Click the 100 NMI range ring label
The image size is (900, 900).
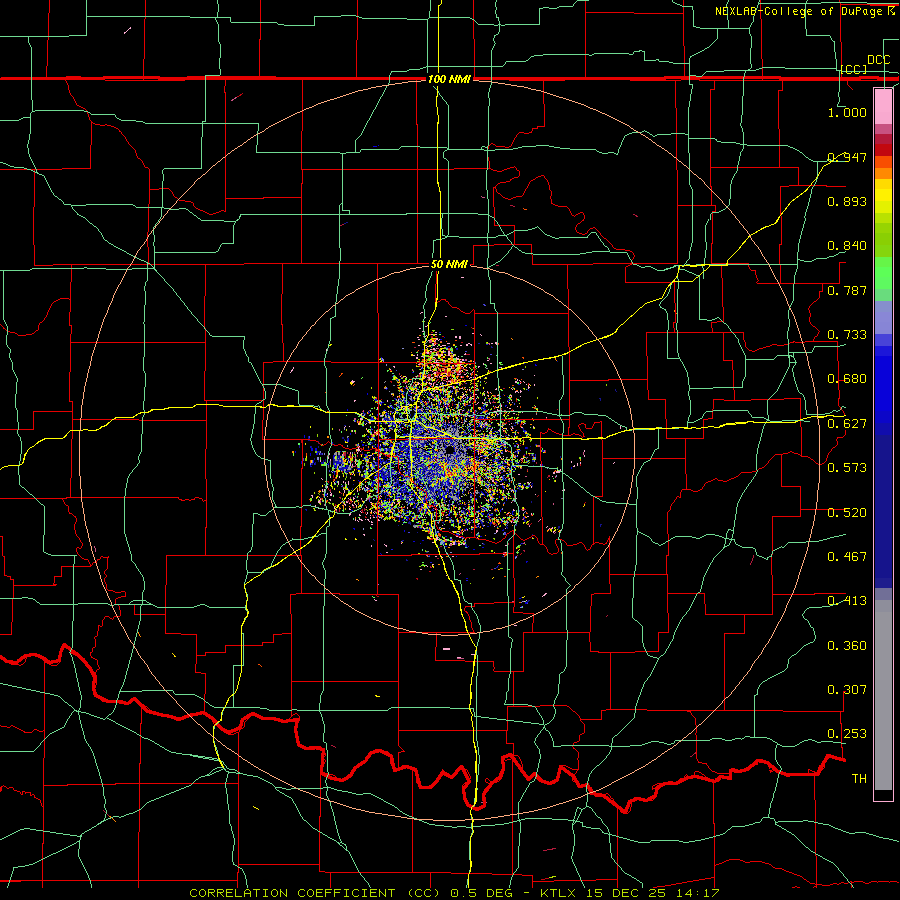click(x=449, y=79)
